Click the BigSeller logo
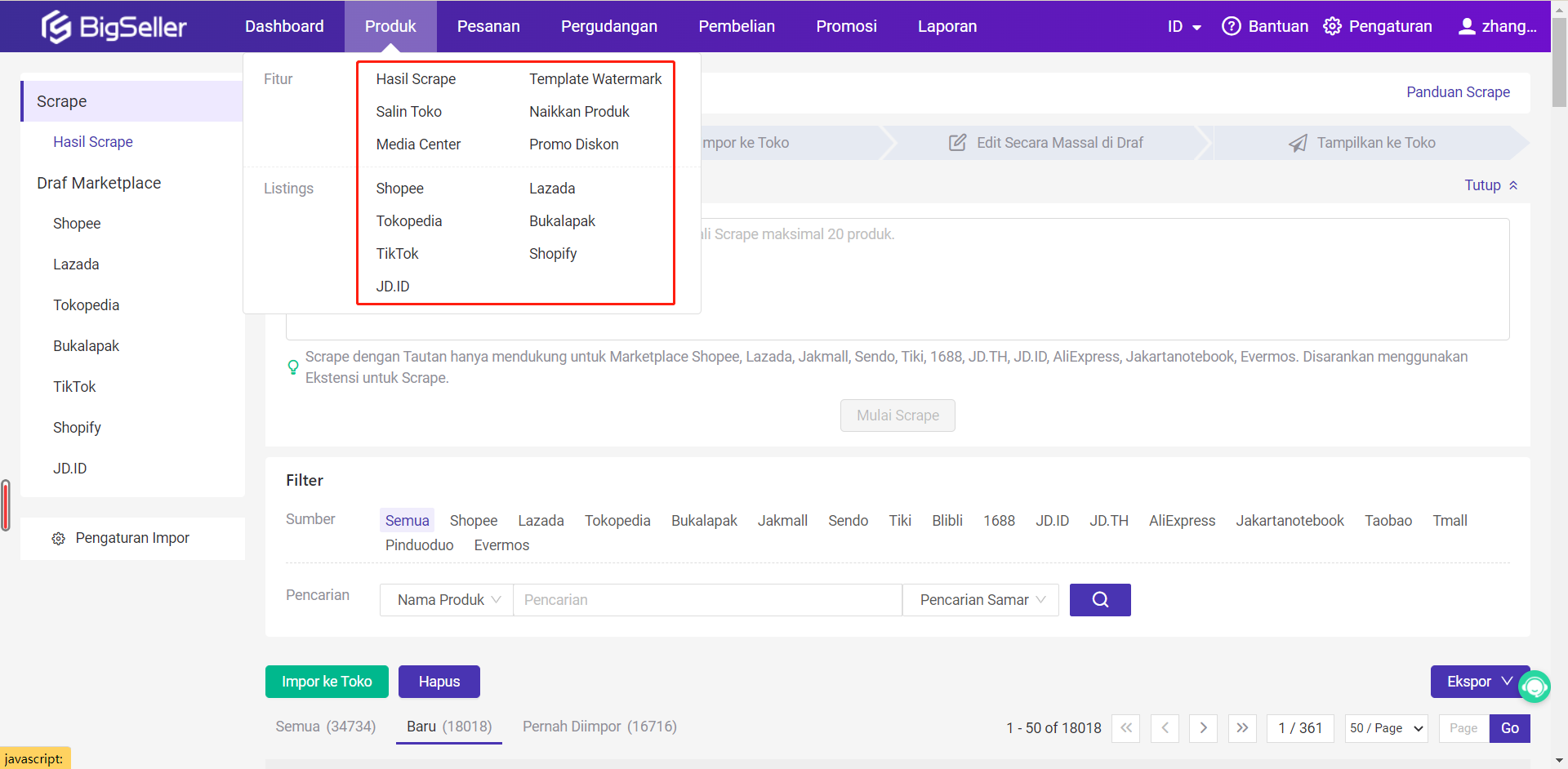1568x769 pixels. pos(114,26)
